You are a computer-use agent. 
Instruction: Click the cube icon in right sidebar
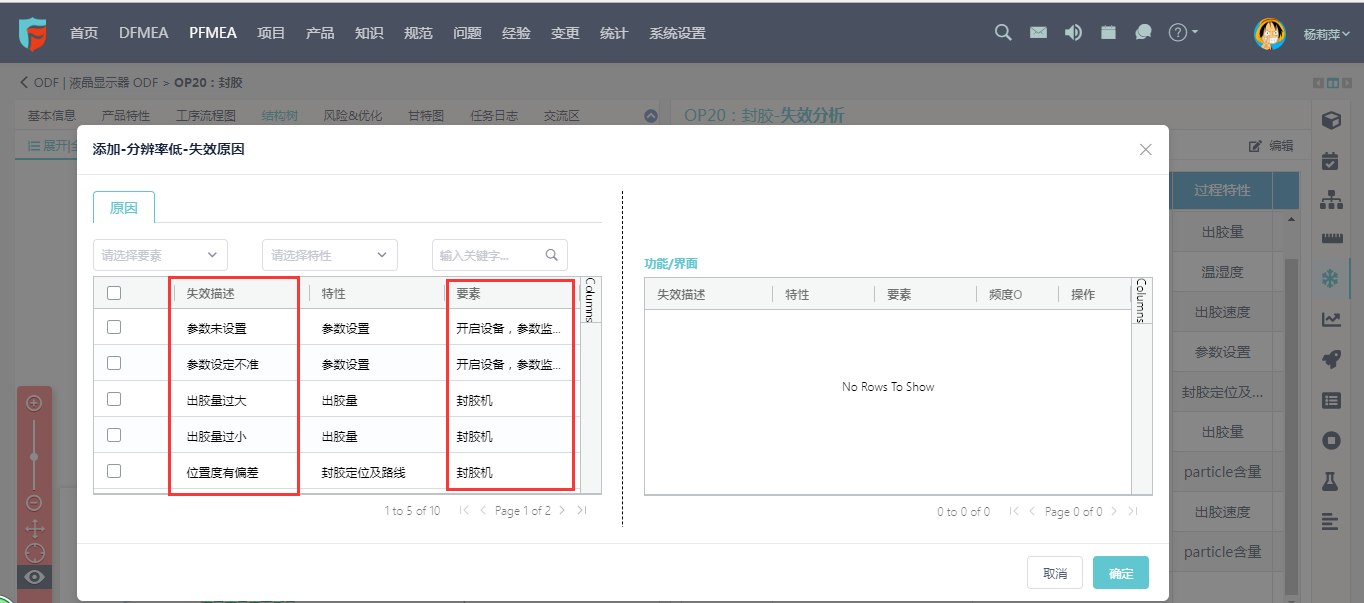click(1331, 120)
